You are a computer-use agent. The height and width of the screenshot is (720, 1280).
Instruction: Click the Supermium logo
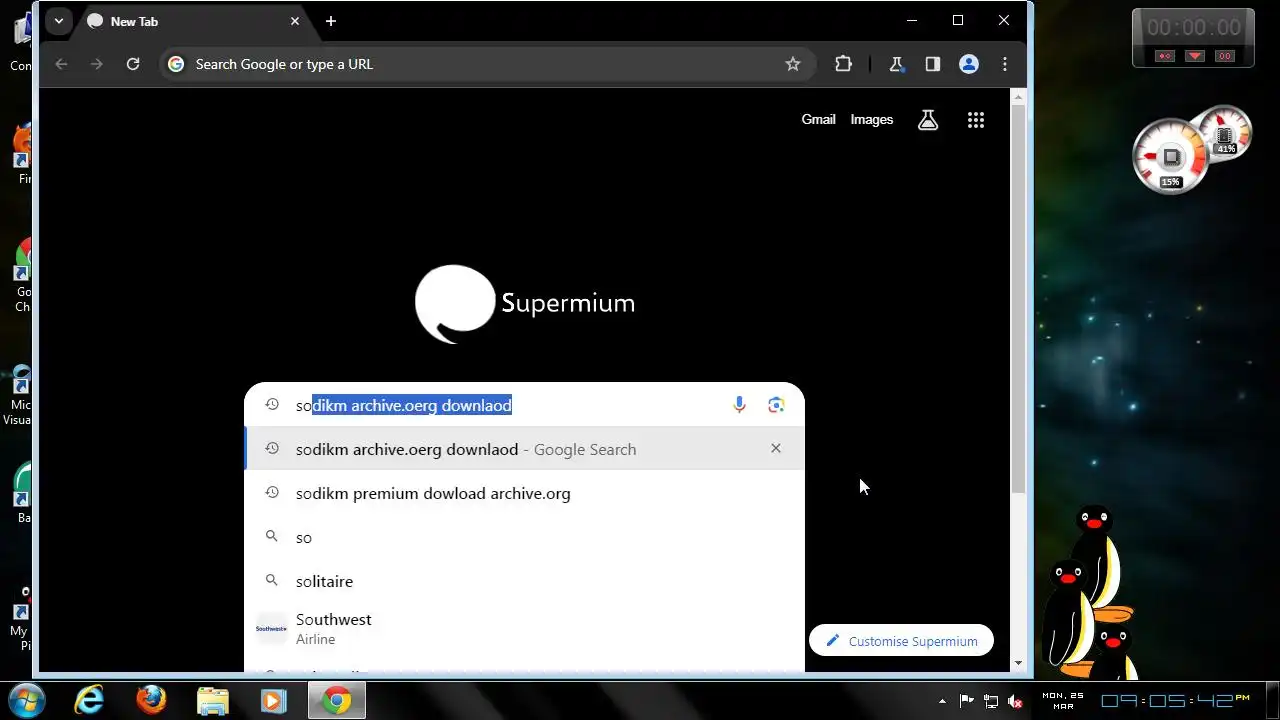pyautogui.click(x=525, y=304)
